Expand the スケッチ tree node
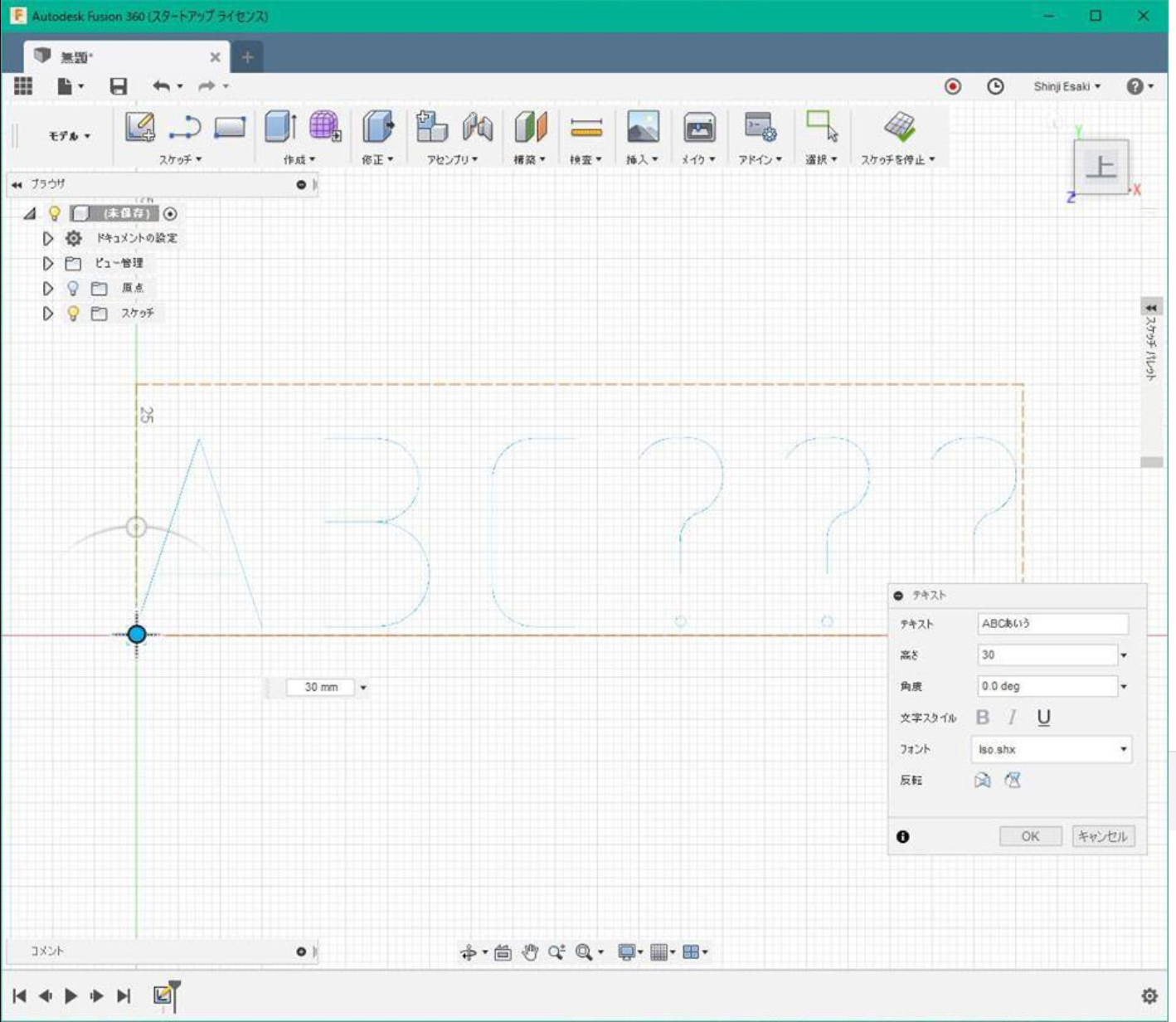Screen dimensions: 1176x1022 click(48, 314)
